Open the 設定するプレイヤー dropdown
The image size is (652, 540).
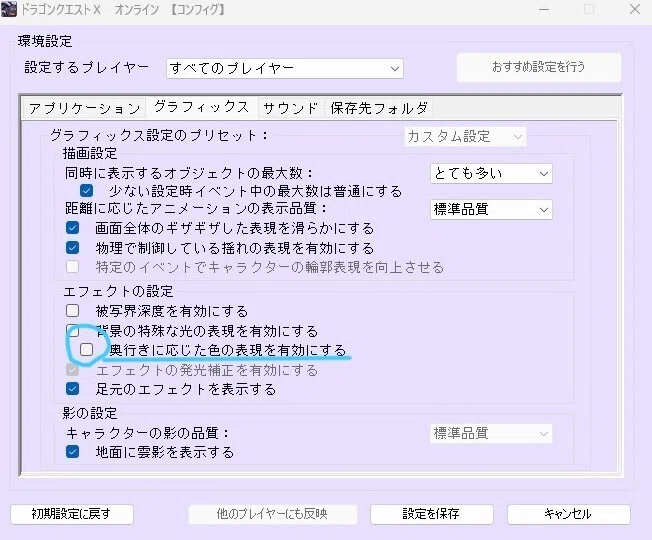point(285,68)
